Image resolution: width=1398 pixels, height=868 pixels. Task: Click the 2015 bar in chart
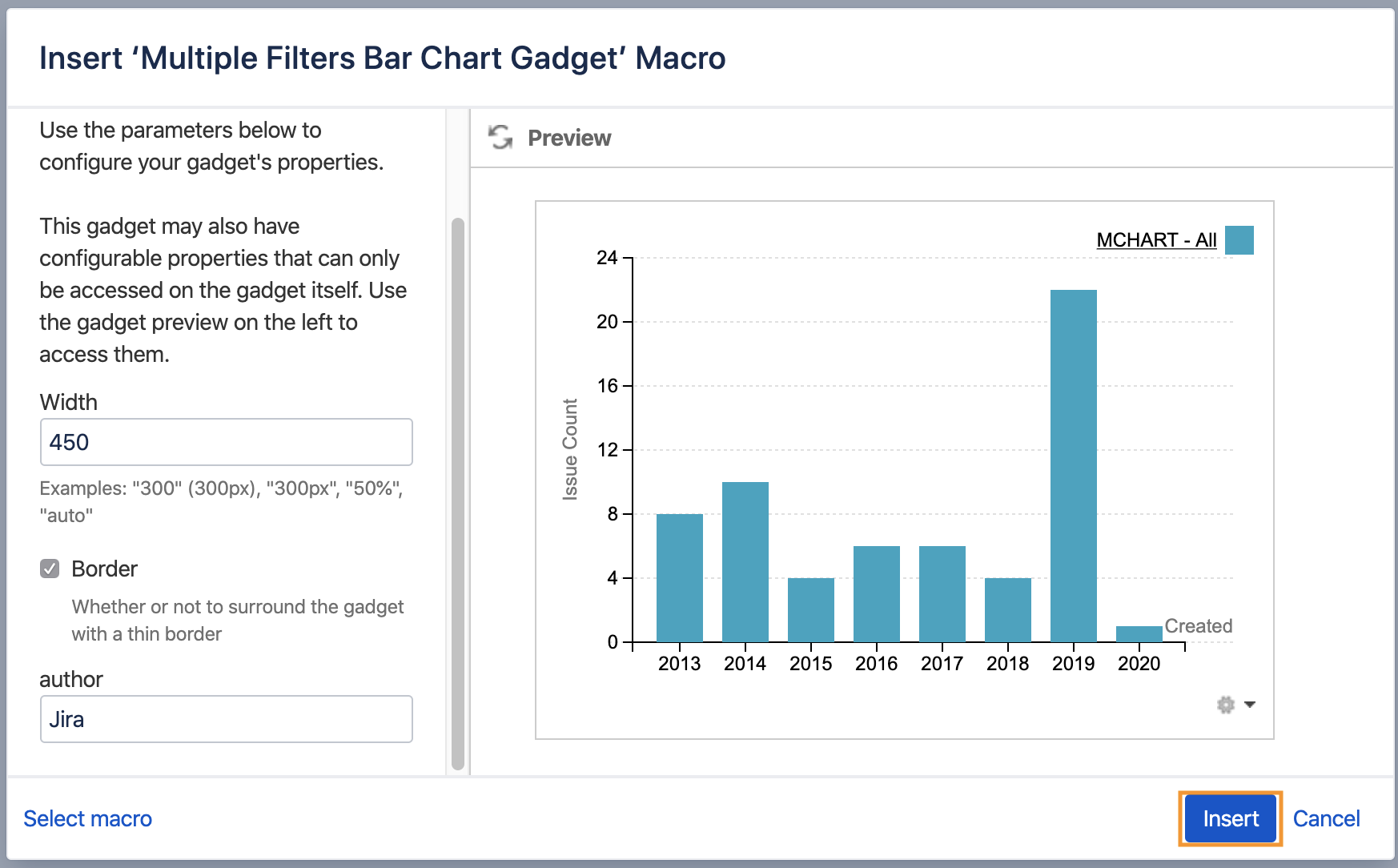pos(811,610)
